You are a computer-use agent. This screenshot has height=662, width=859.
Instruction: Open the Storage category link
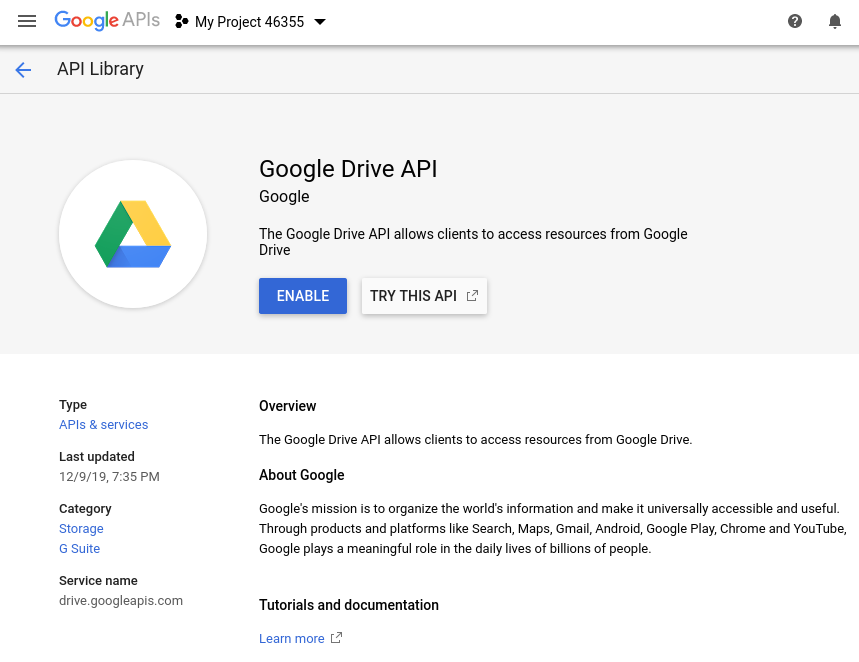81,529
